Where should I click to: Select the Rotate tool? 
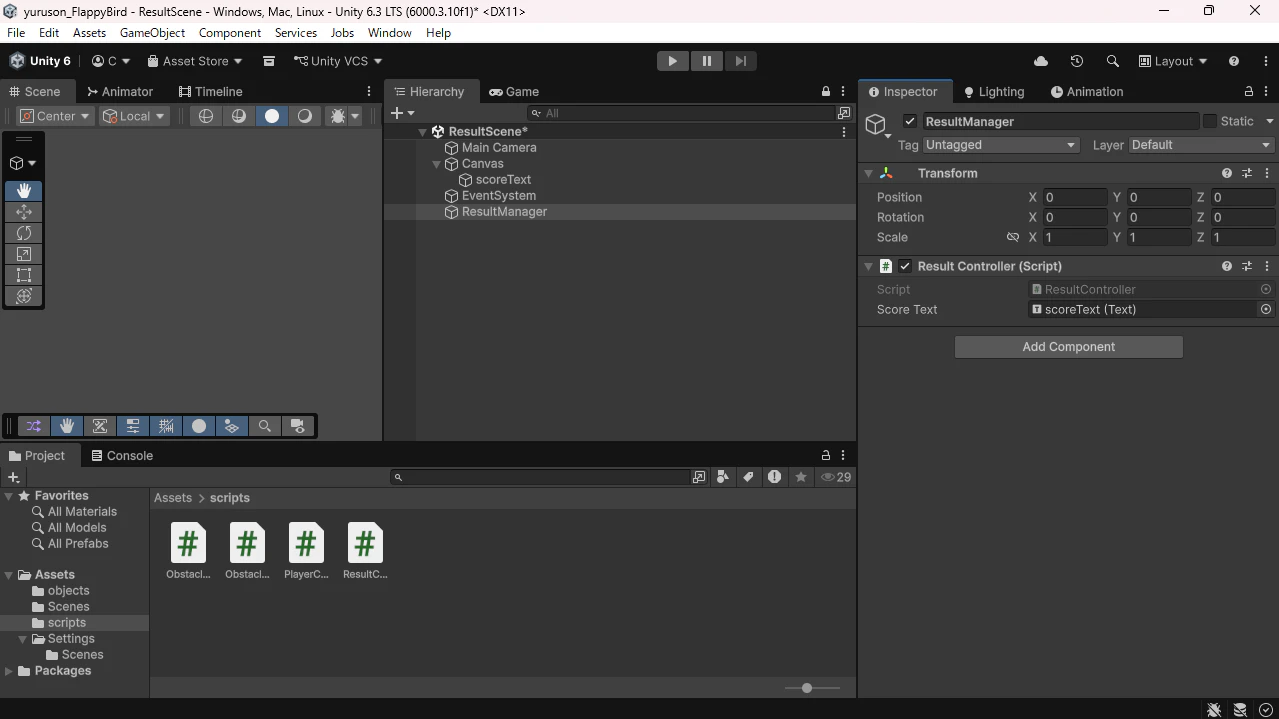tap(24, 233)
